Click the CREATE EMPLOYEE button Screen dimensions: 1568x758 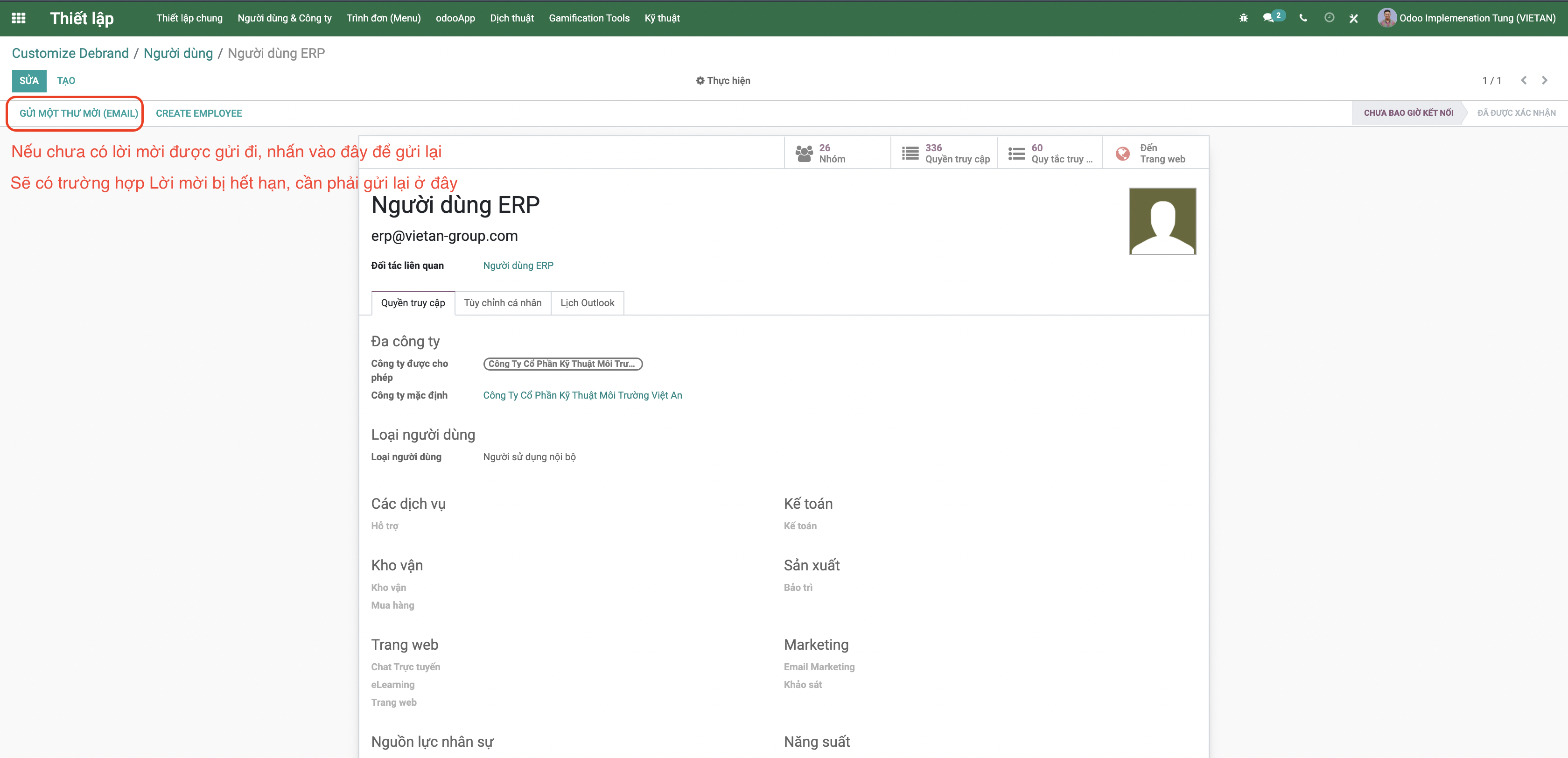pos(198,113)
